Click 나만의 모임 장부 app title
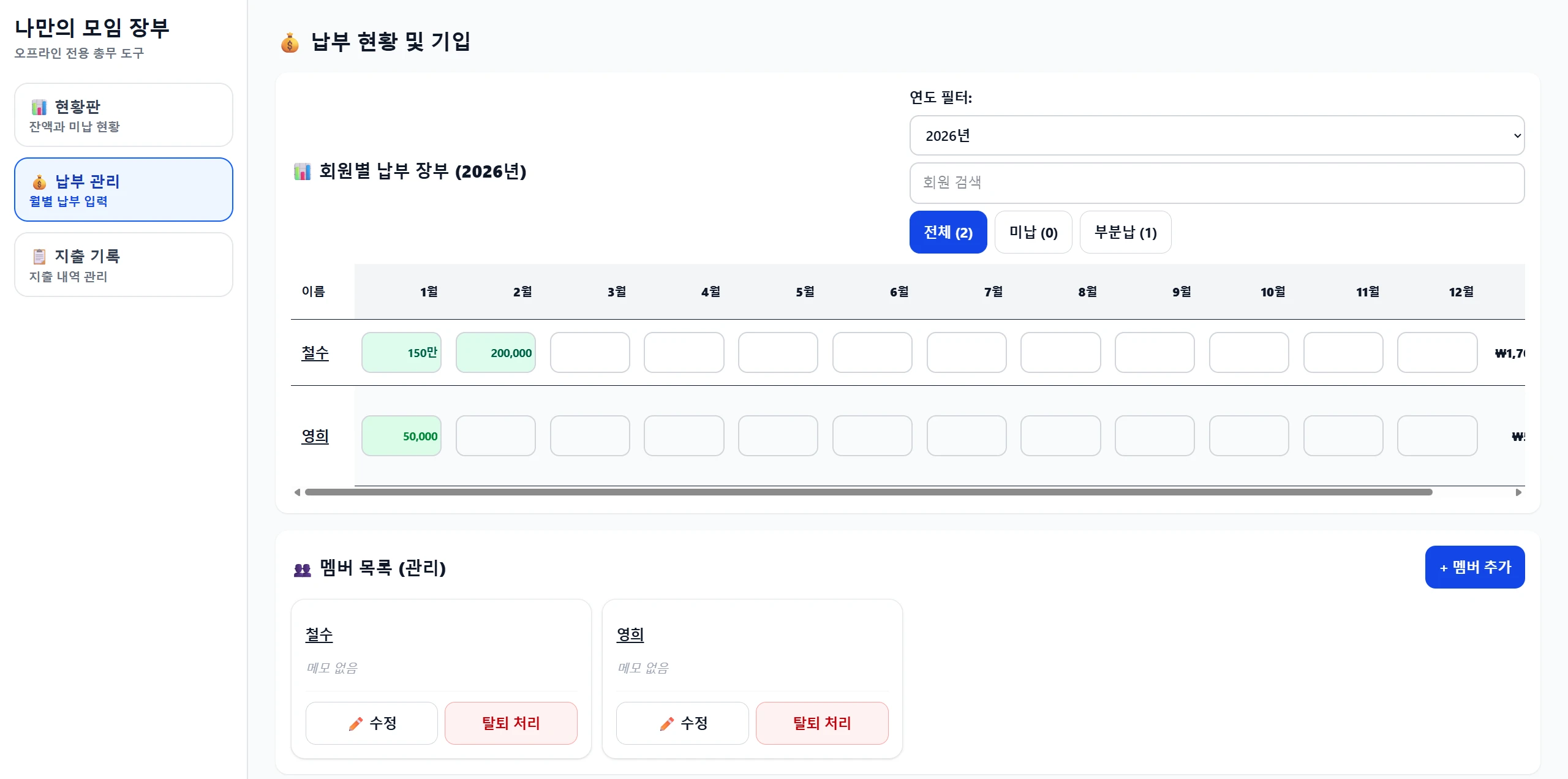This screenshot has width=1568, height=779. 92,28
